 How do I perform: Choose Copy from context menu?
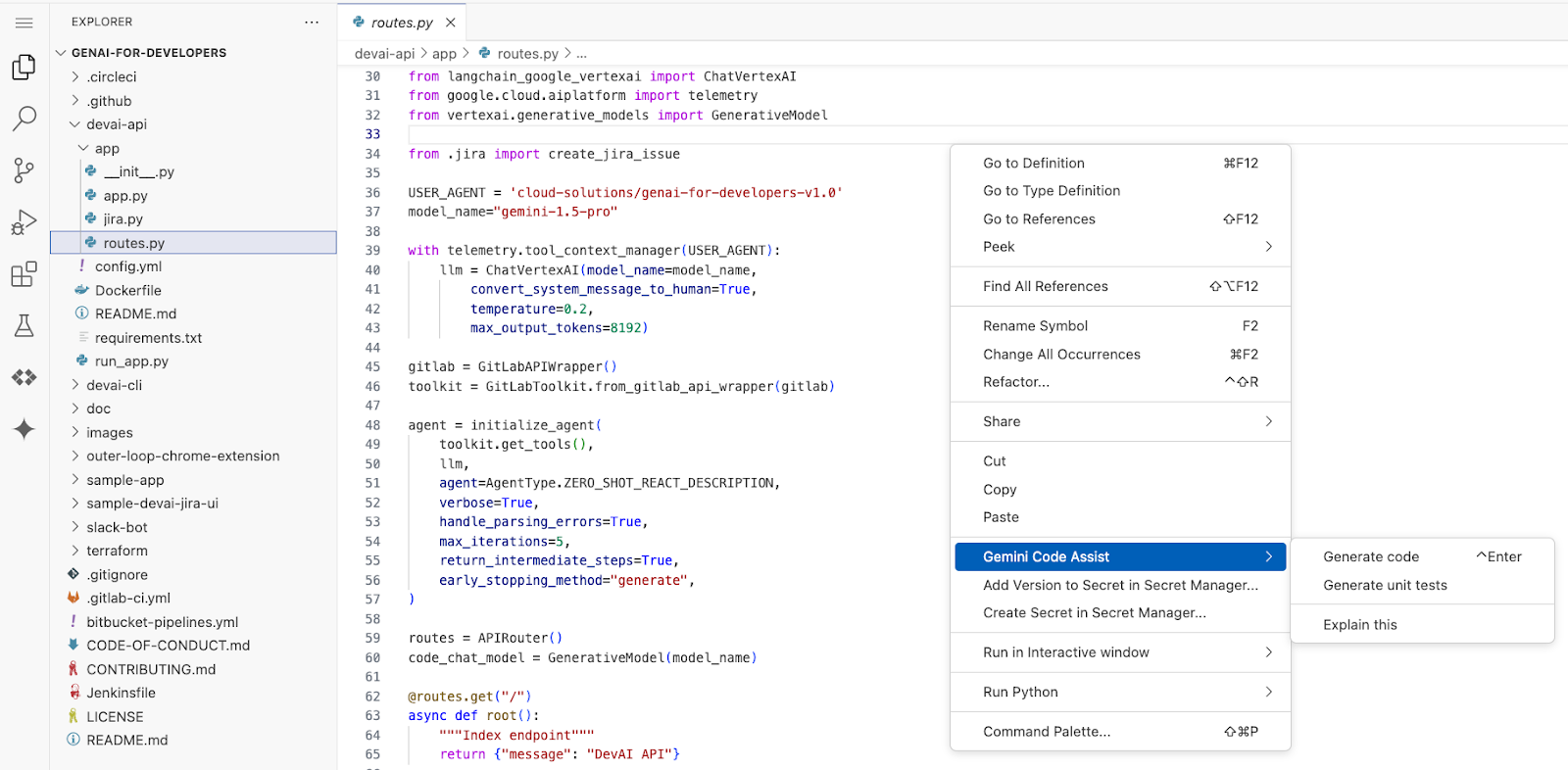pos(1120,490)
